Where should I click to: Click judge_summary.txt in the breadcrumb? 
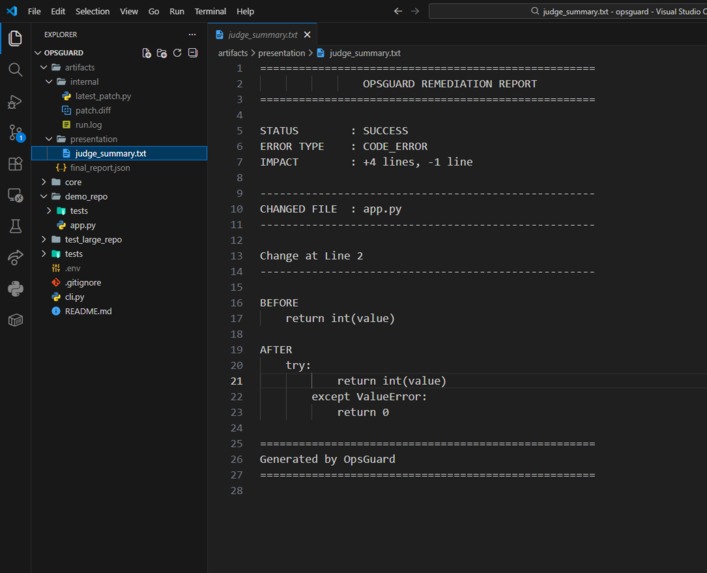pos(364,53)
